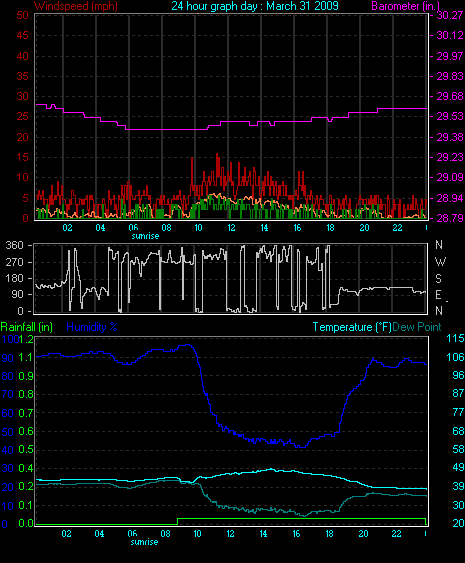
Task: Click the 87 temperature axis value
Action: click(x=458, y=394)
